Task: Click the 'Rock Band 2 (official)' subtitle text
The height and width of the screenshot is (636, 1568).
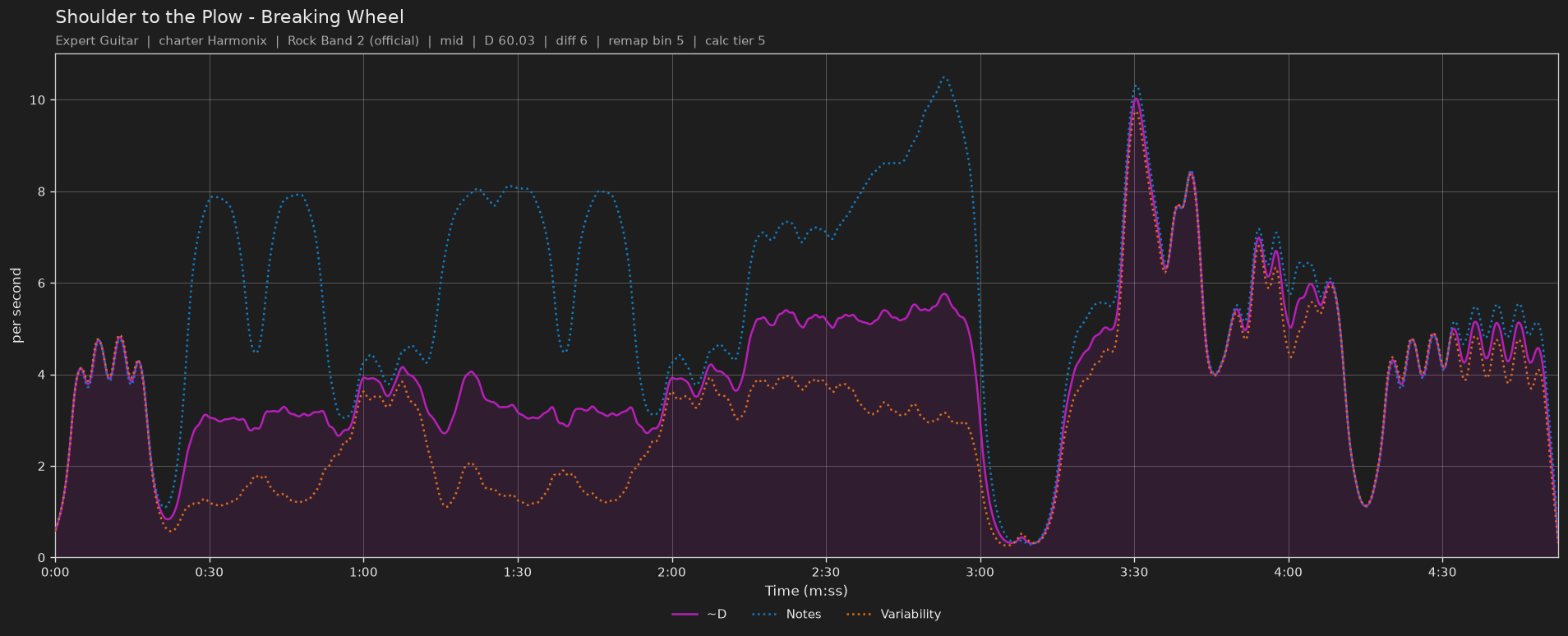Action: [x=353, y=41]
